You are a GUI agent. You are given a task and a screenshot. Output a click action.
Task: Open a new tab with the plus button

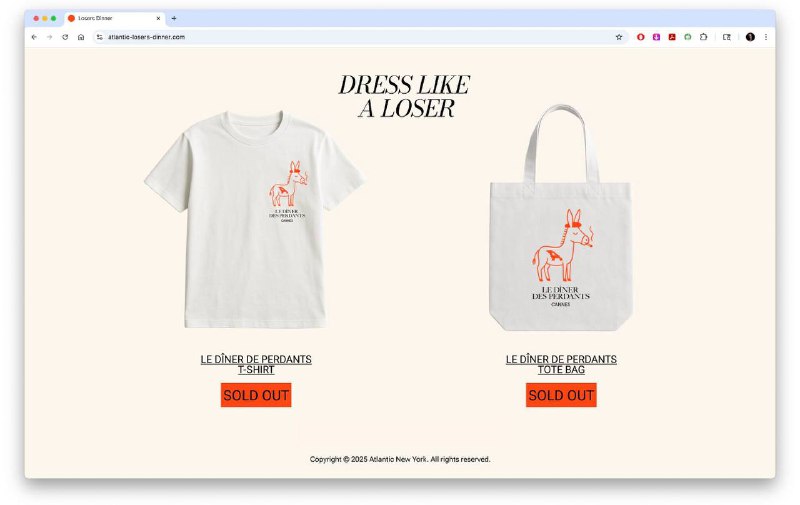coord(174,18)
